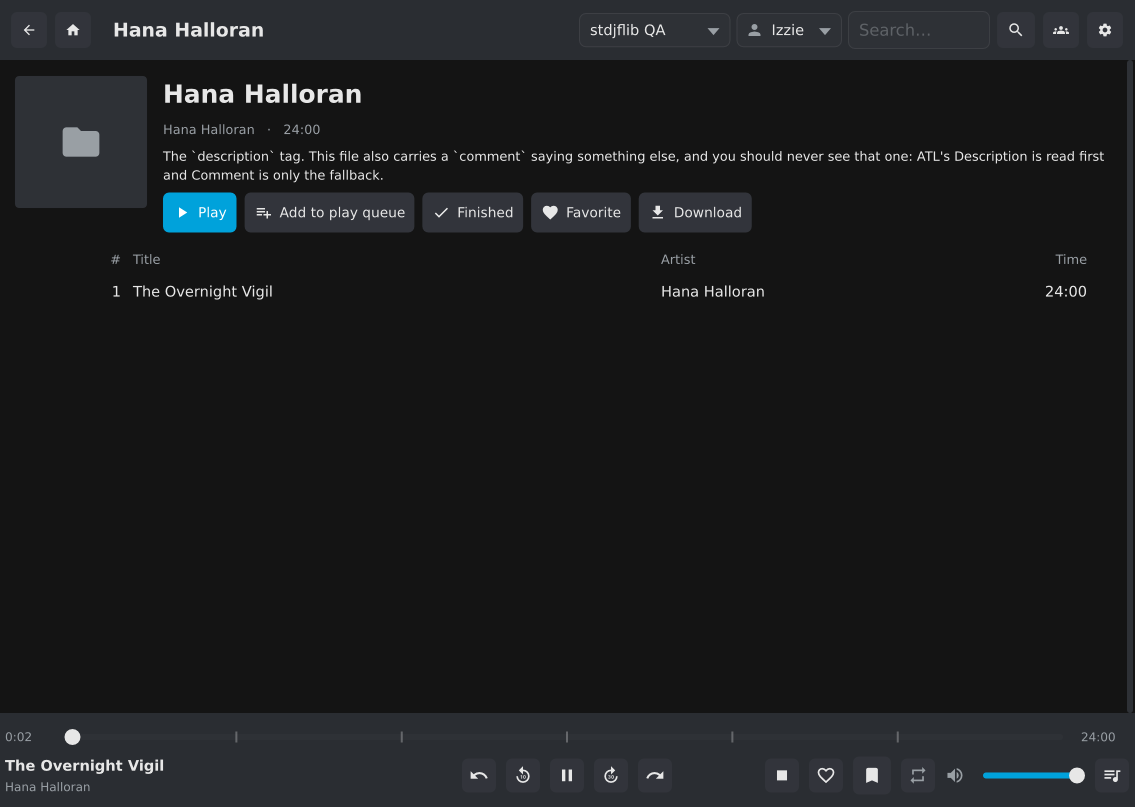Image resolution: width=1135 pixels, height=807 pixels.
Task: Toggle Favorite for this album
Action: (581, 212)
